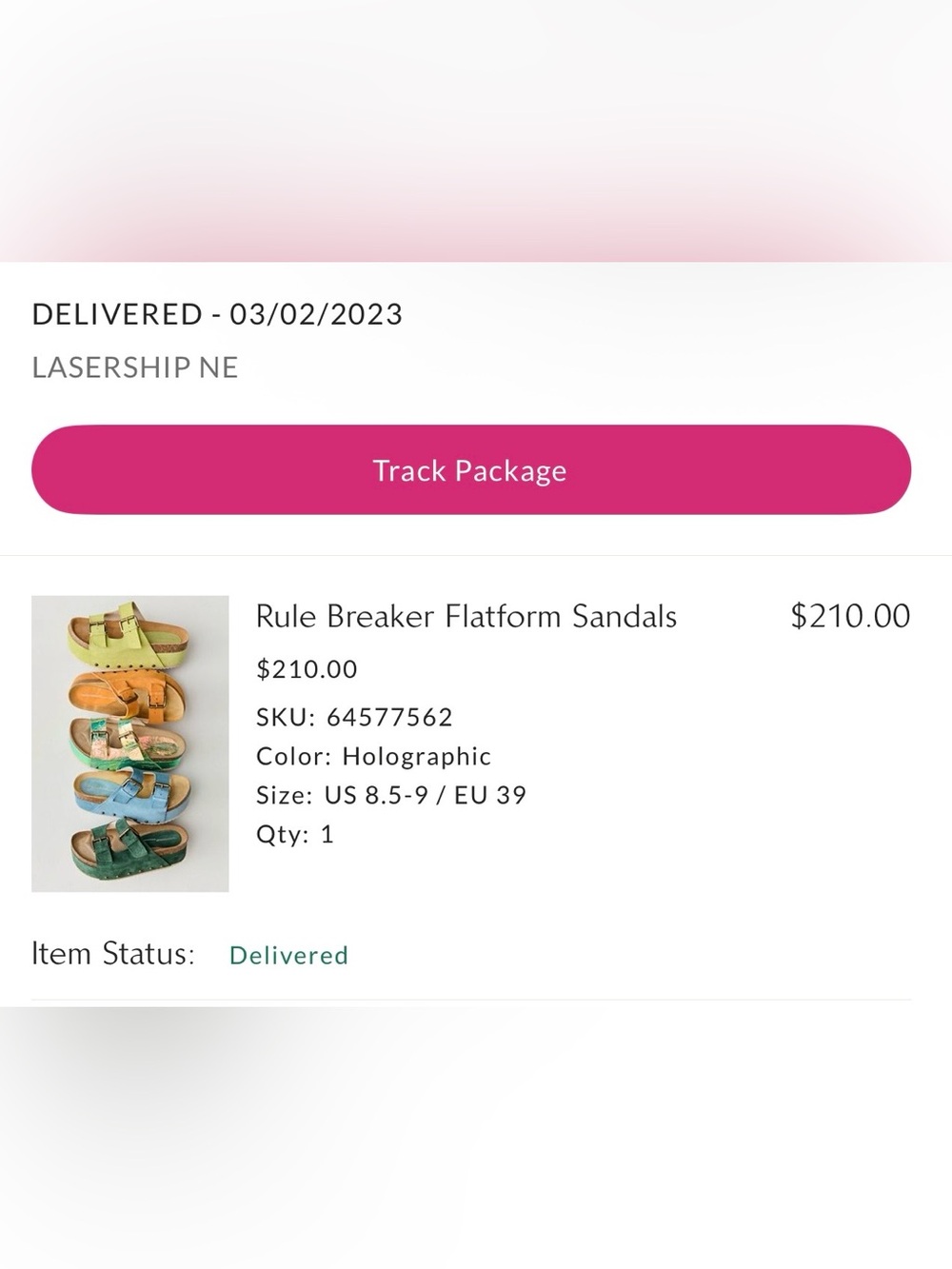Click the $210.00 price below product name

pos(307,669)
